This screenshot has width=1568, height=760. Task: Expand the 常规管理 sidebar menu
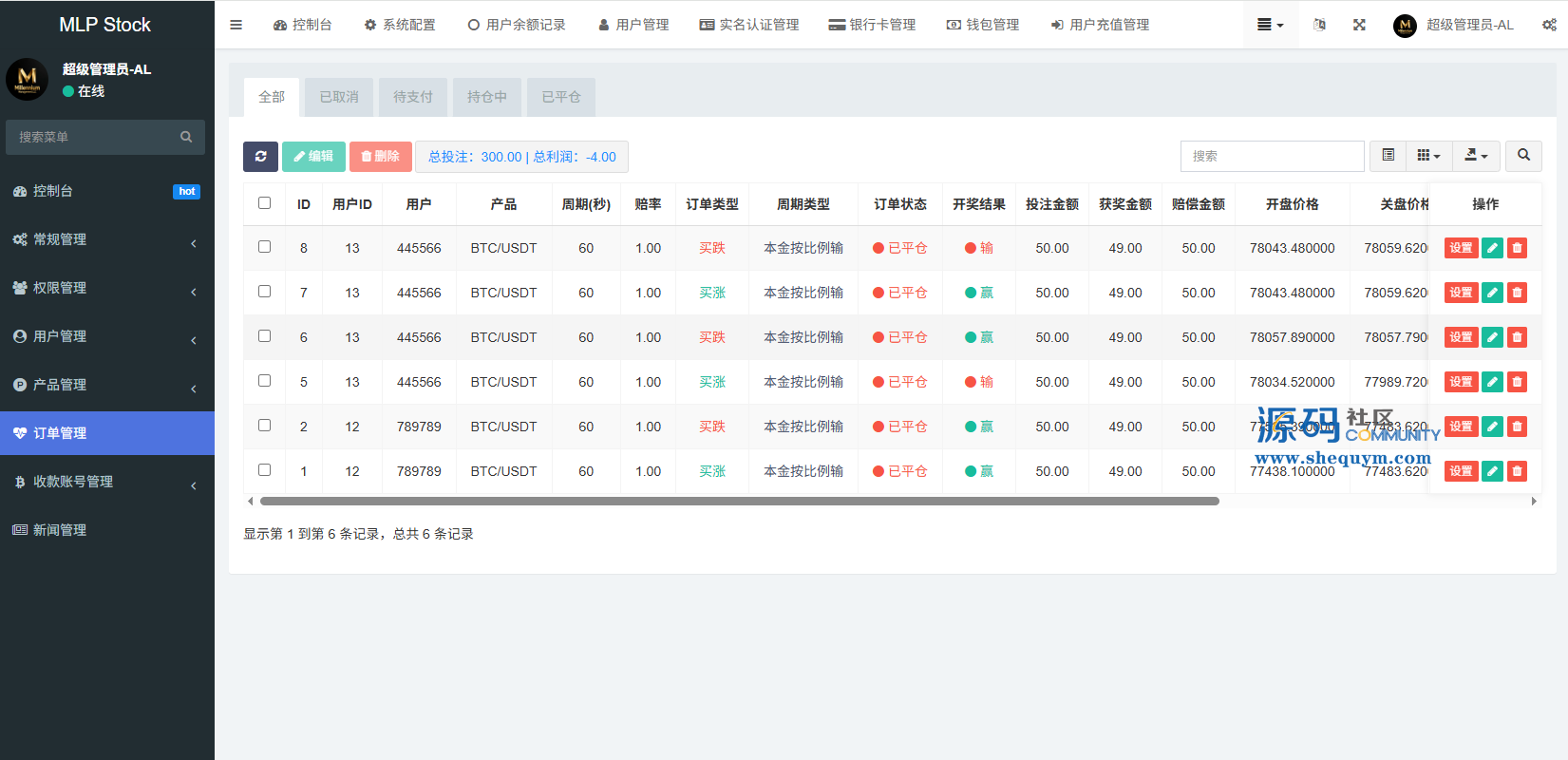[106, 239]
